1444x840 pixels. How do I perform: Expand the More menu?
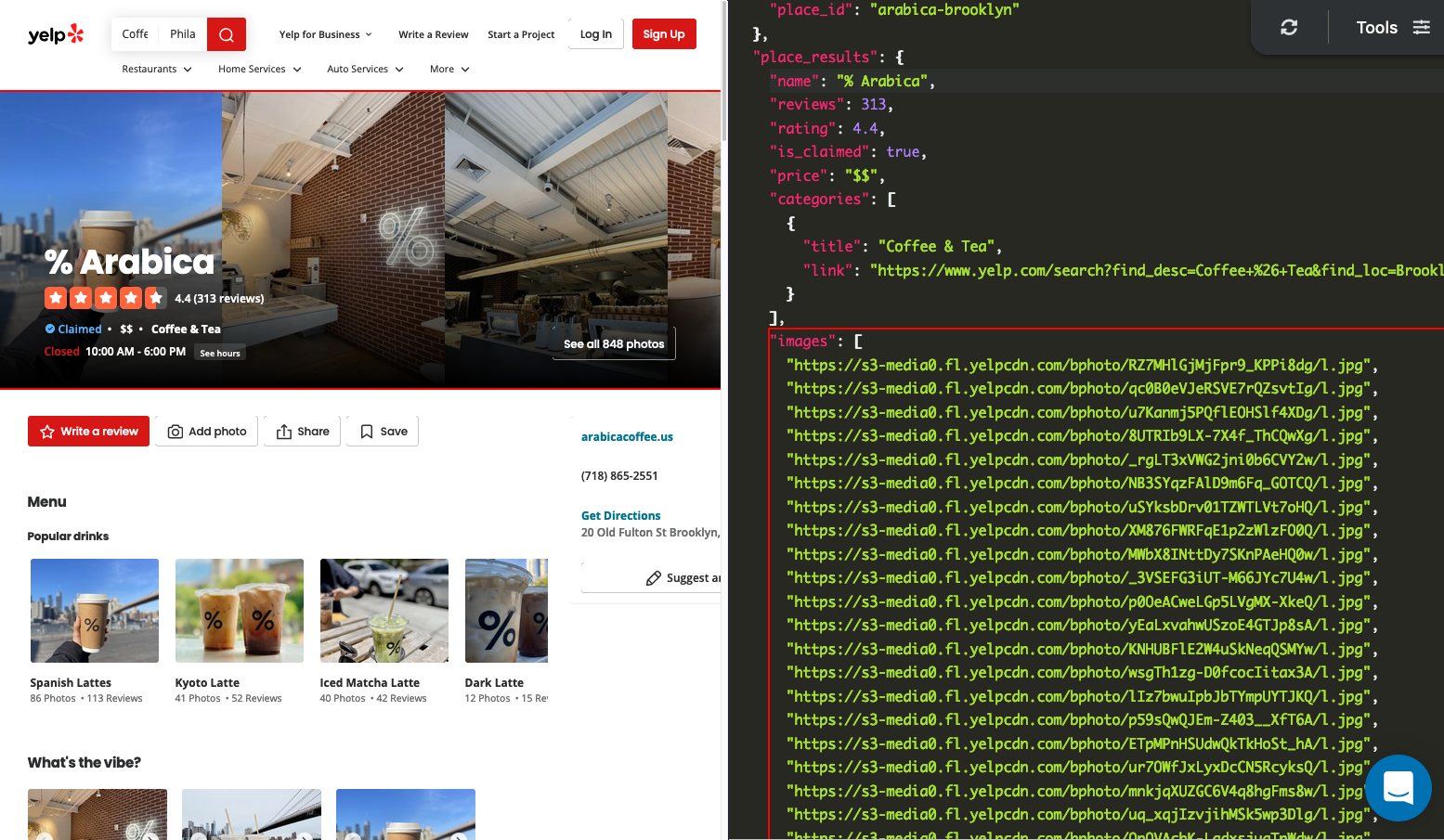click(449, 69)
